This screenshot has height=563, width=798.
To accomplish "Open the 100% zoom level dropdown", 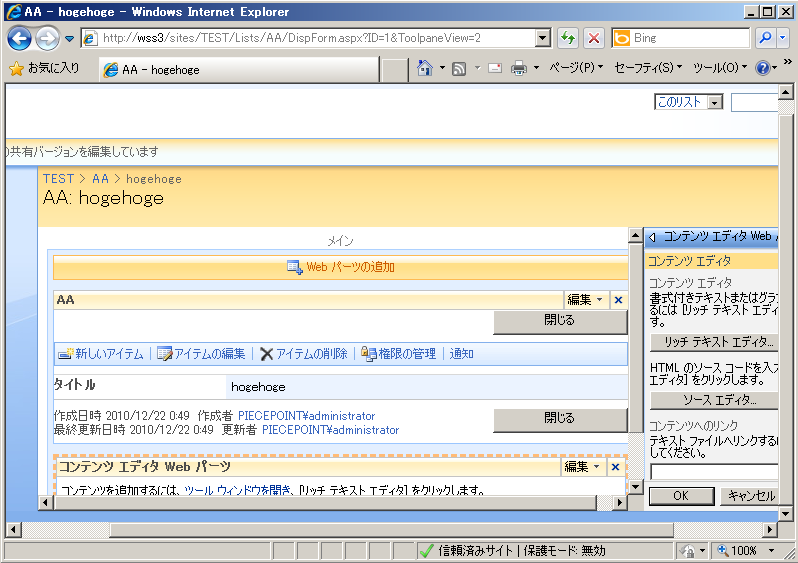I will click(772, 551).
